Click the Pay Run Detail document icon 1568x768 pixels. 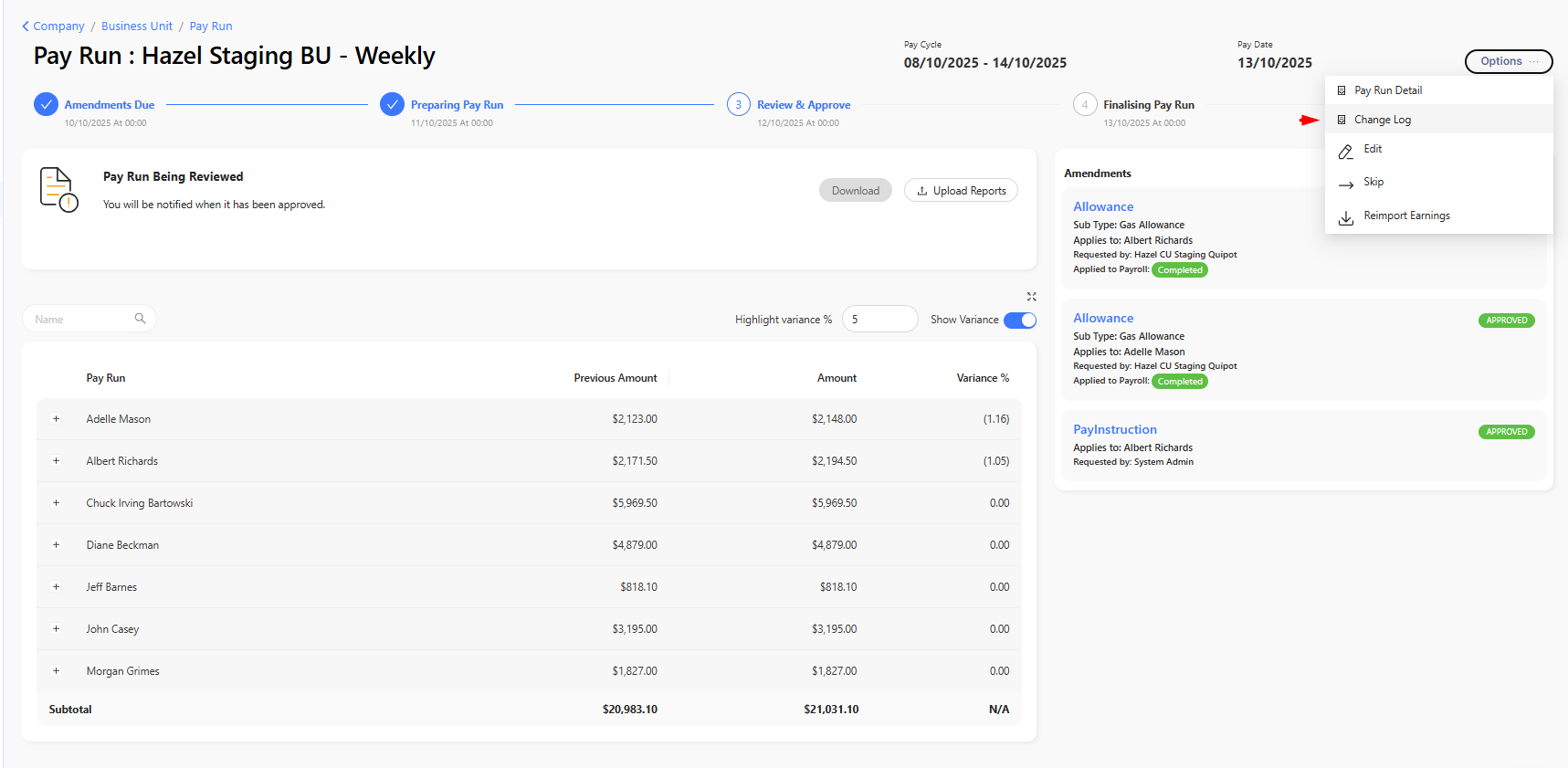point(1342,90)
